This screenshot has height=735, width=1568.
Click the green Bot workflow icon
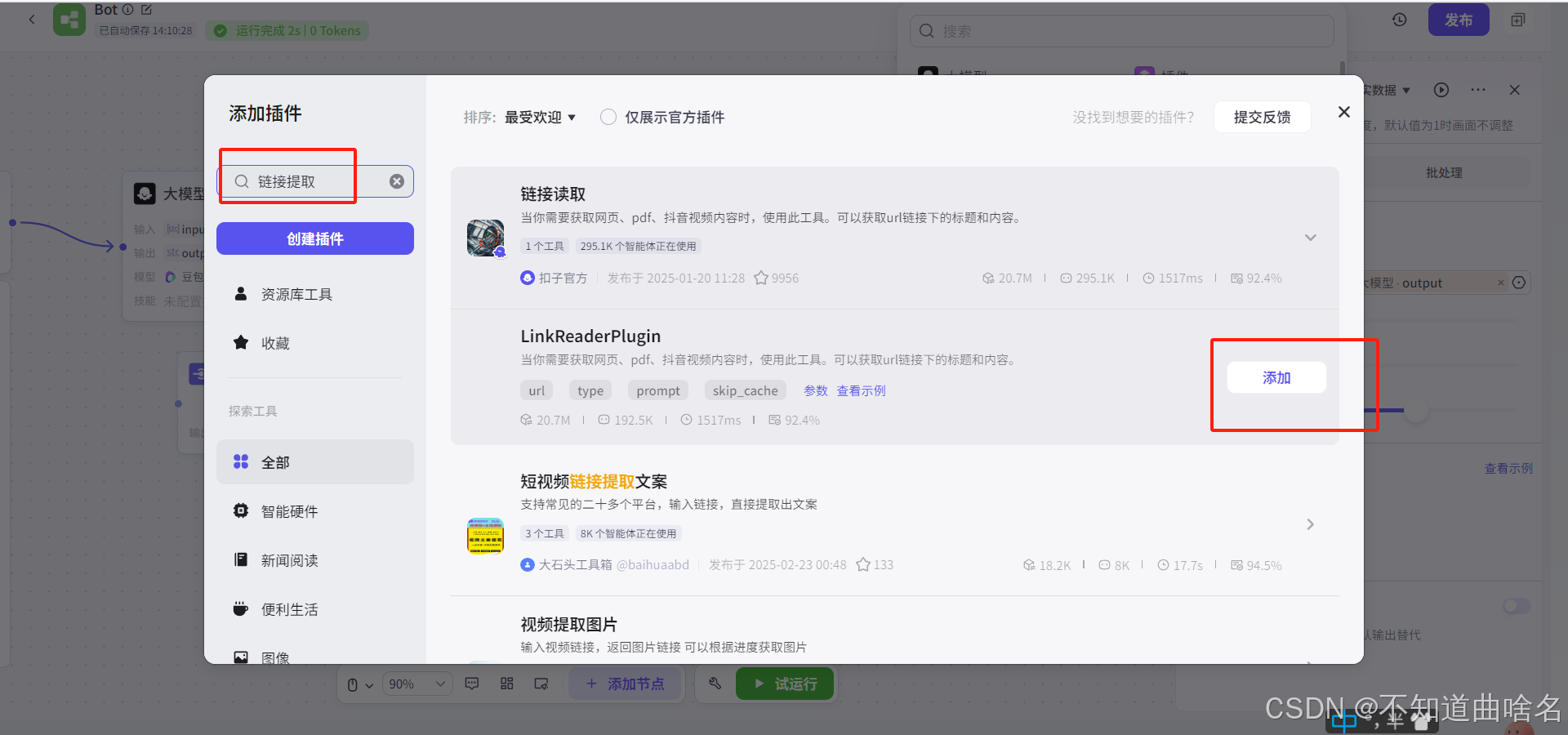point(69,20)
